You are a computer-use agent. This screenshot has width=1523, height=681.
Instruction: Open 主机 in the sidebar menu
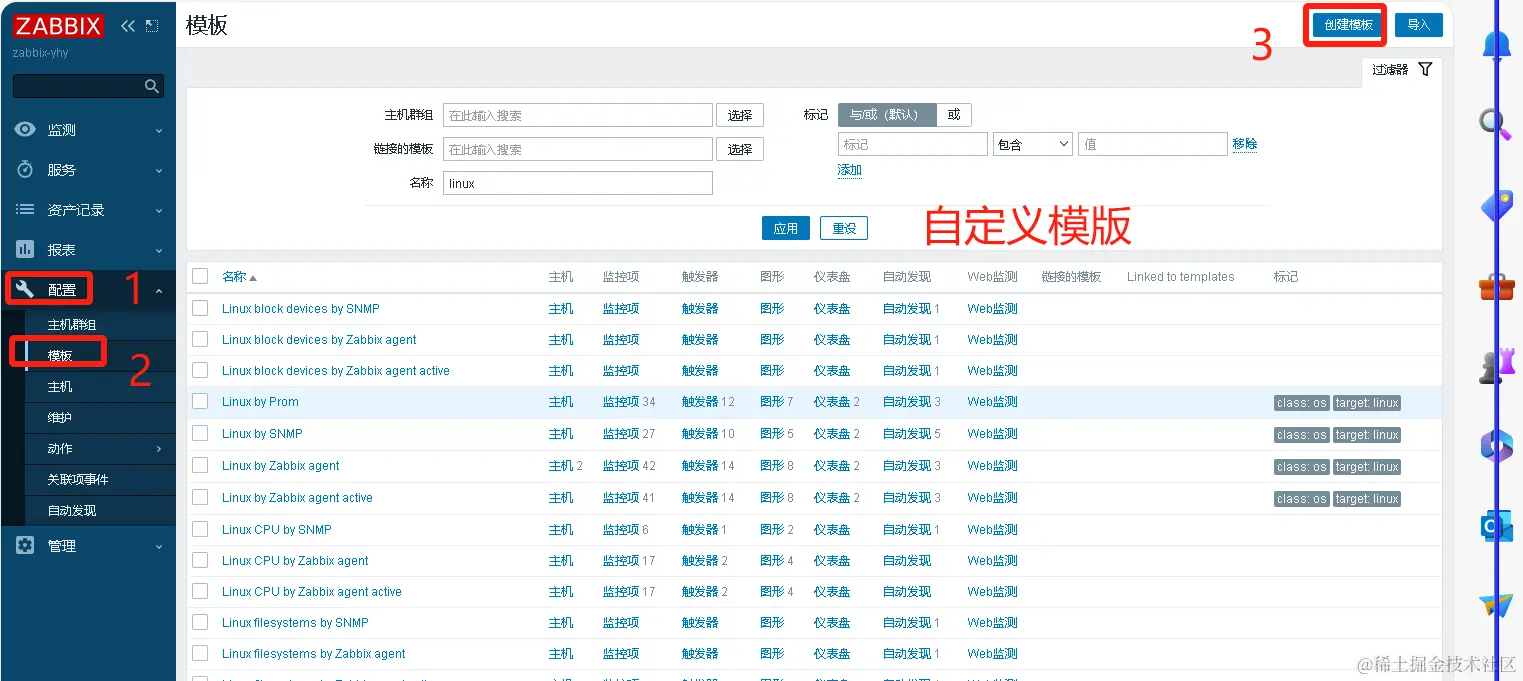click(x=60, y=387)
